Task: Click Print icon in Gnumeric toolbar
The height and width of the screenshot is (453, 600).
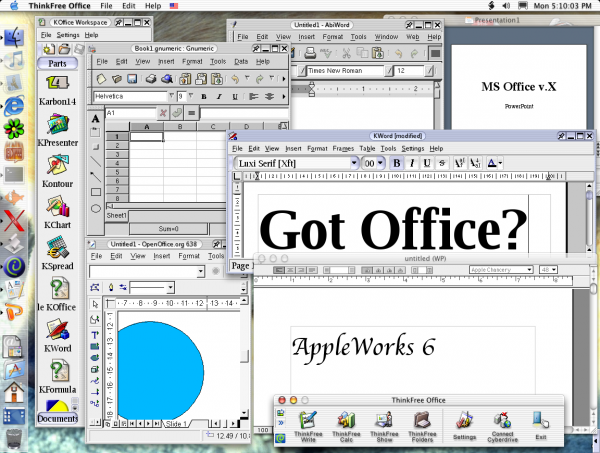Action: pyautogui.click(x=151, y=79)
